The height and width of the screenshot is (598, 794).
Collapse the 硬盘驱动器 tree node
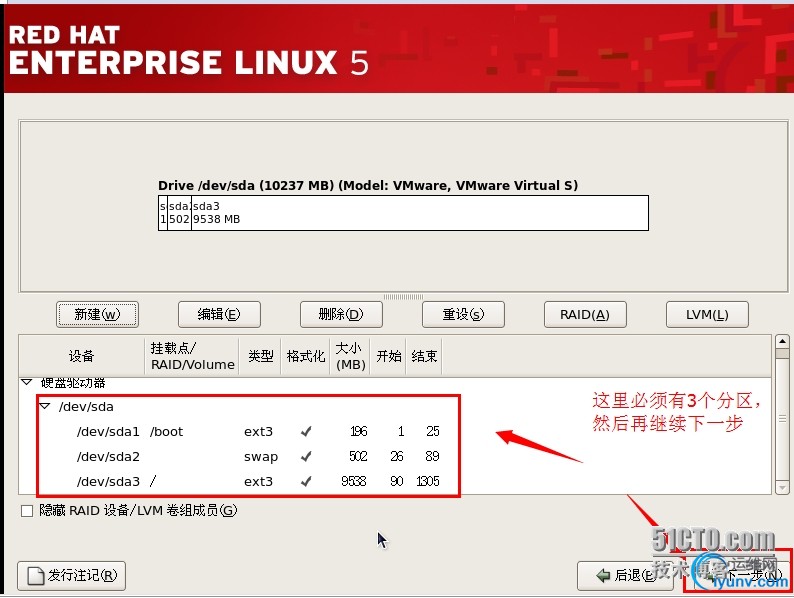coord(27,382)
